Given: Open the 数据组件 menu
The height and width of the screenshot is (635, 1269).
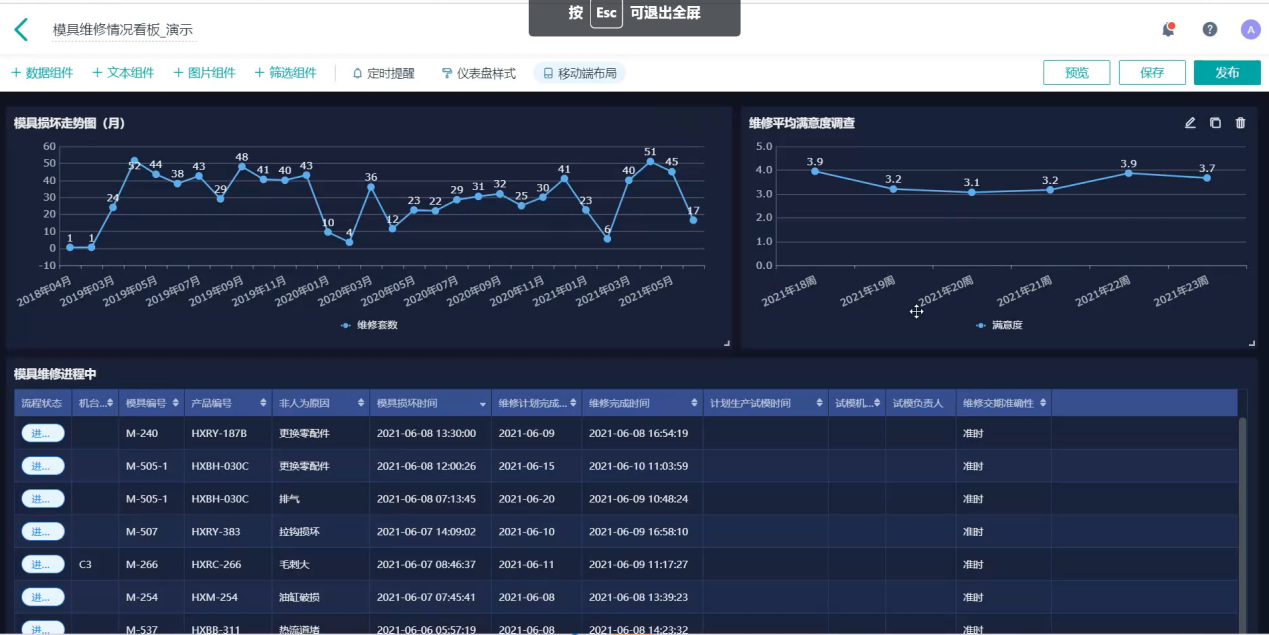Looking at the screenshot, I should point(41,72).
